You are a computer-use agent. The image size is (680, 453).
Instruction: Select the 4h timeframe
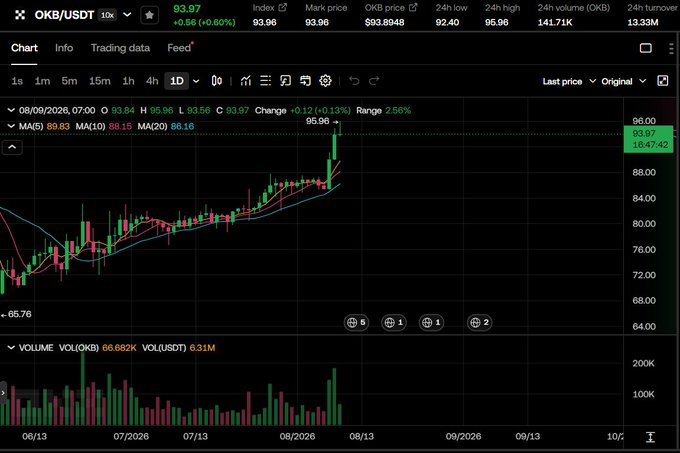(x=152, y=81)
